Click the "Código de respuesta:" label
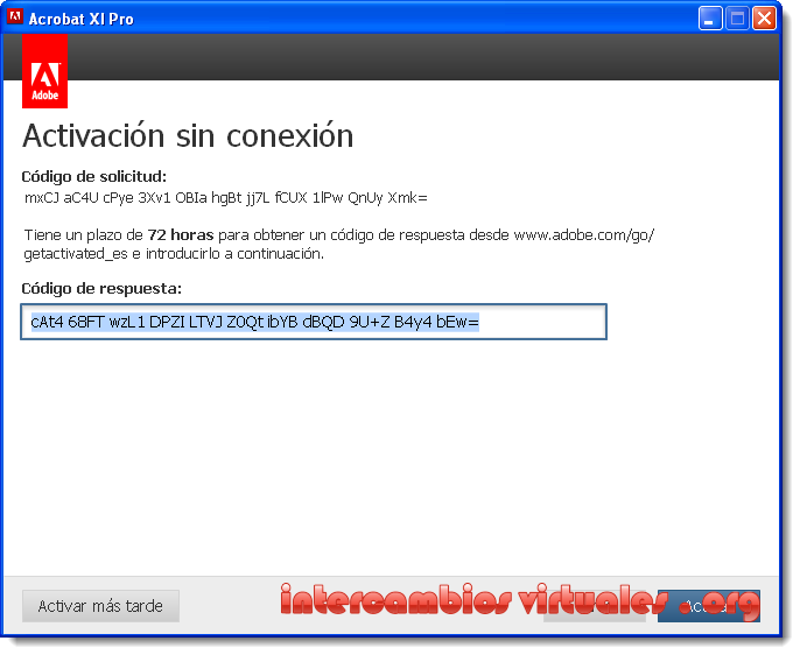Image resolution: width=800 pixels, height=655 pixels. point(102,289)
